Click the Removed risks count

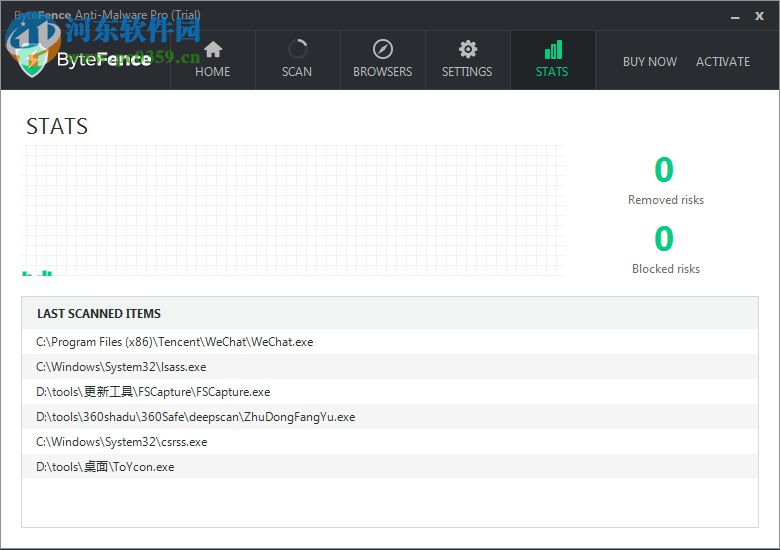tap(664, 170)
